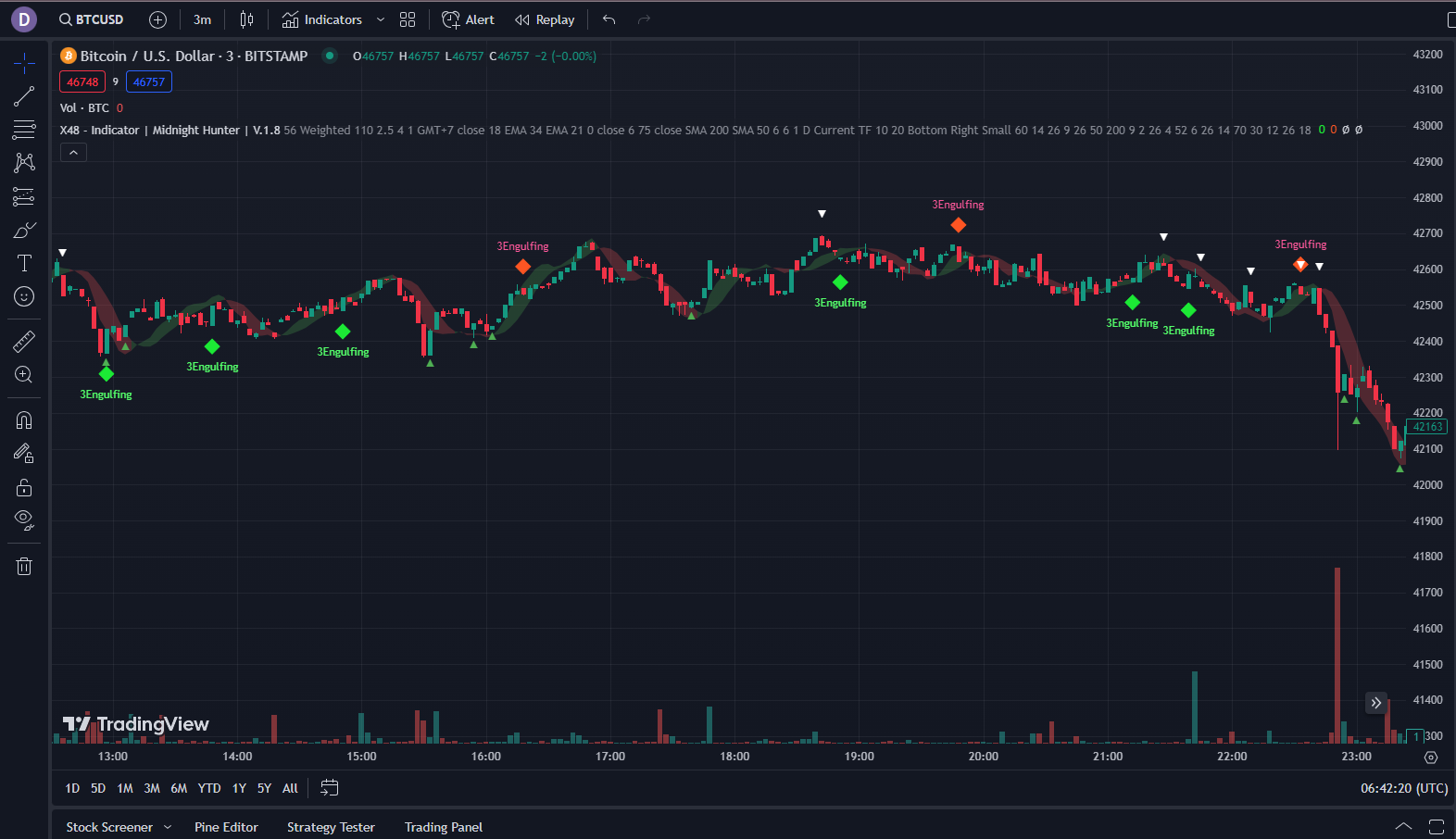This screenshot has width=1456, height=839.
Task: Open the Fibonacci retracement tools
Action: pyautogui.click(x=24, y=130)
